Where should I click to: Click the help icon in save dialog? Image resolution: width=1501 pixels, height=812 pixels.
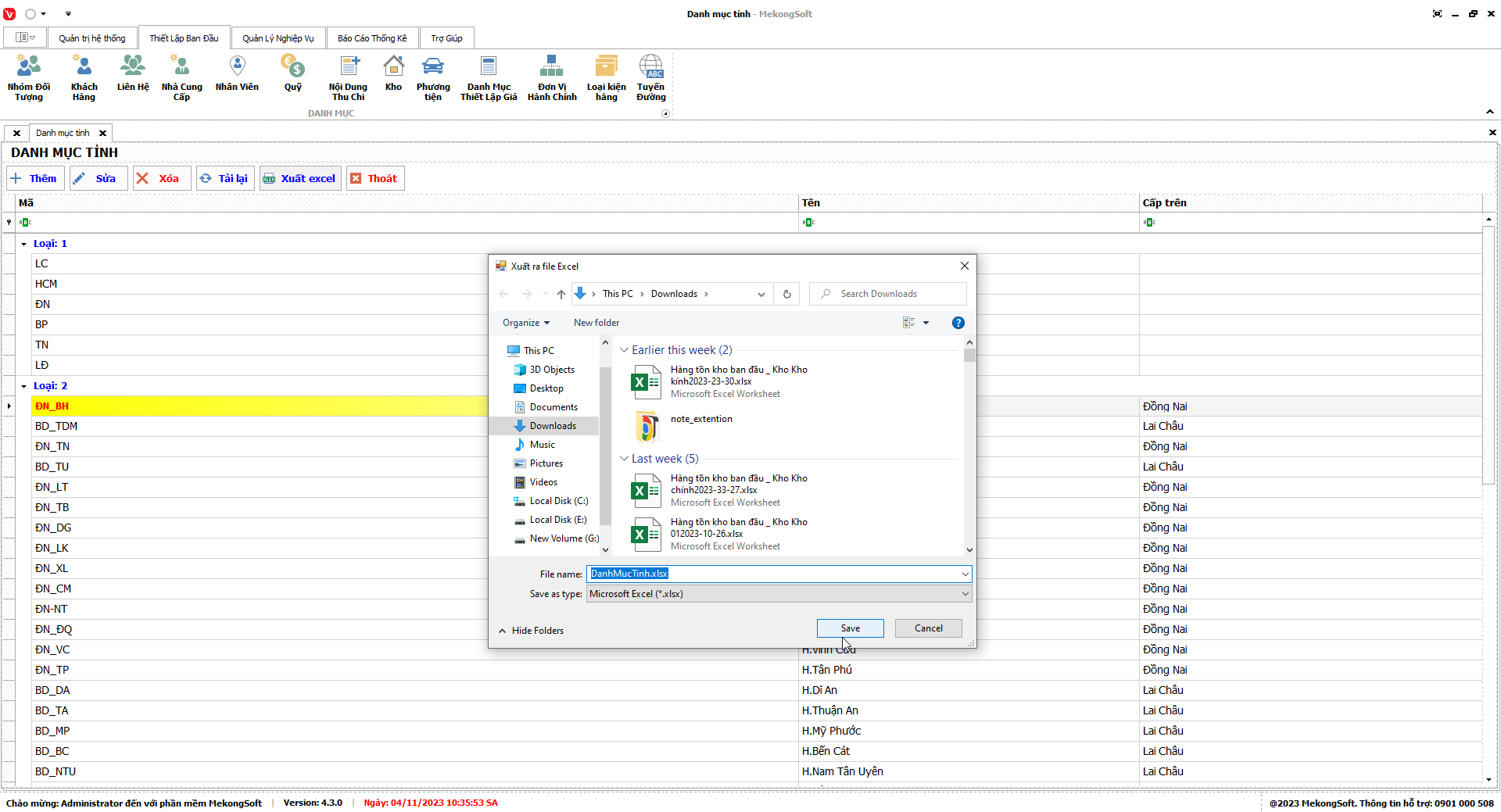coord(958,323)
